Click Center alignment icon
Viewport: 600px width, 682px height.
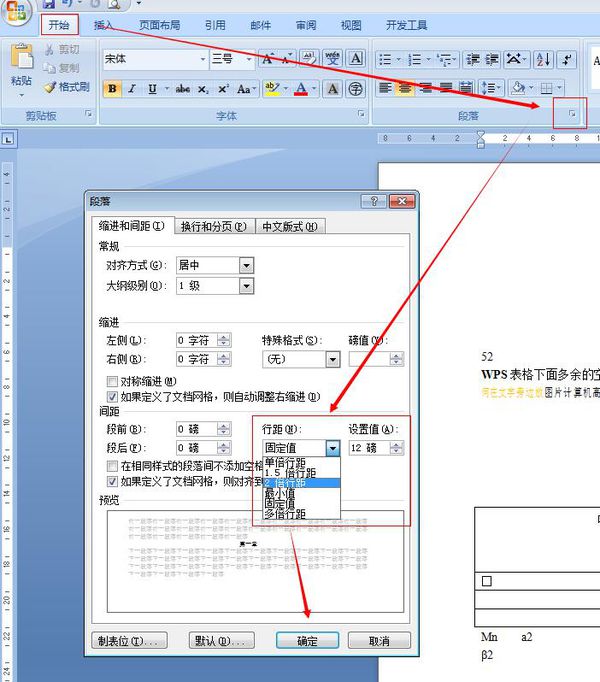[405, 88]
